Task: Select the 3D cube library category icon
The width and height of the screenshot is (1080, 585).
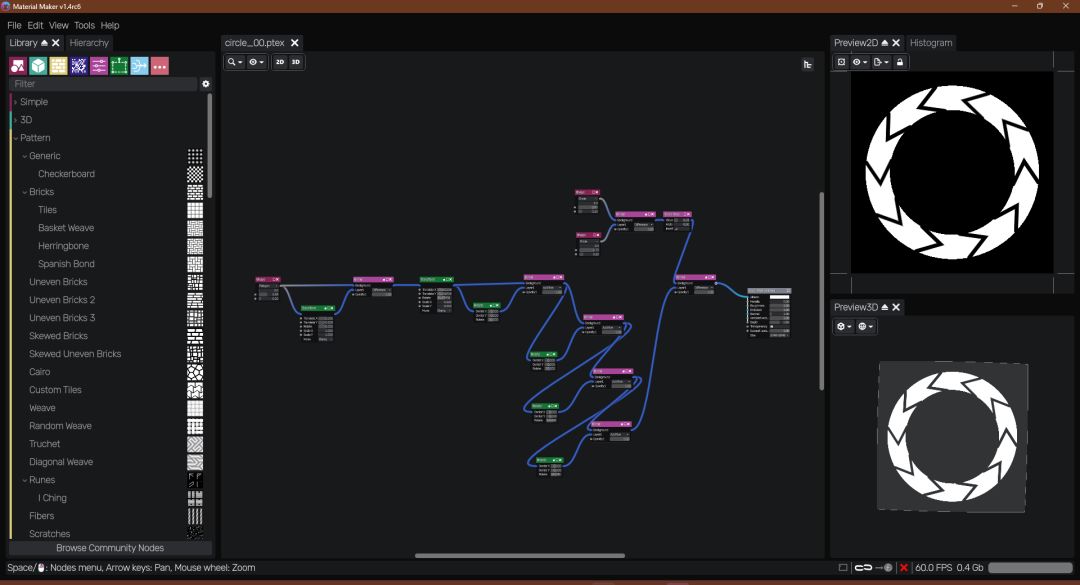Action: click(38, 65)
